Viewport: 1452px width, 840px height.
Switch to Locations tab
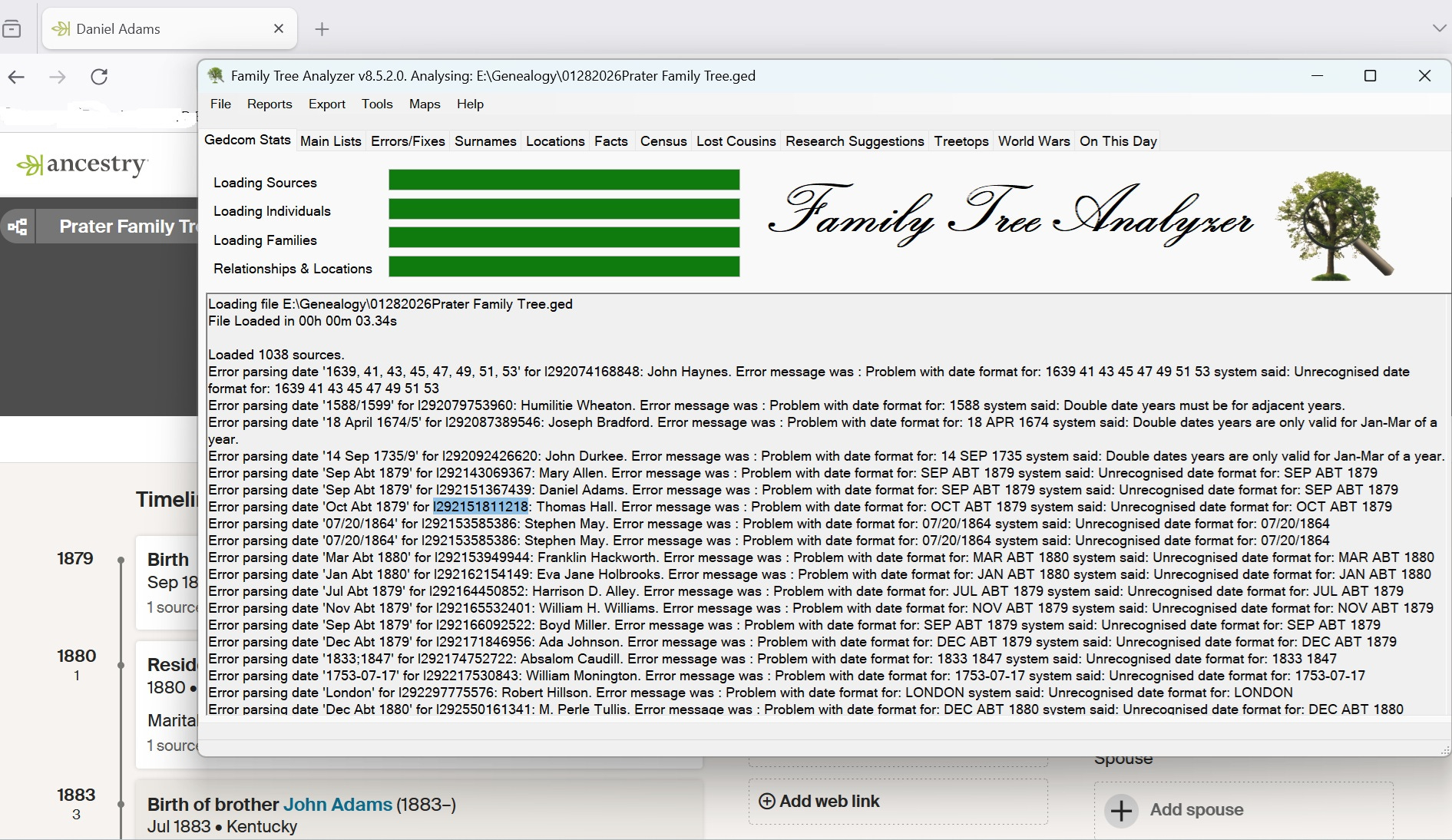(x=555, y=141)
